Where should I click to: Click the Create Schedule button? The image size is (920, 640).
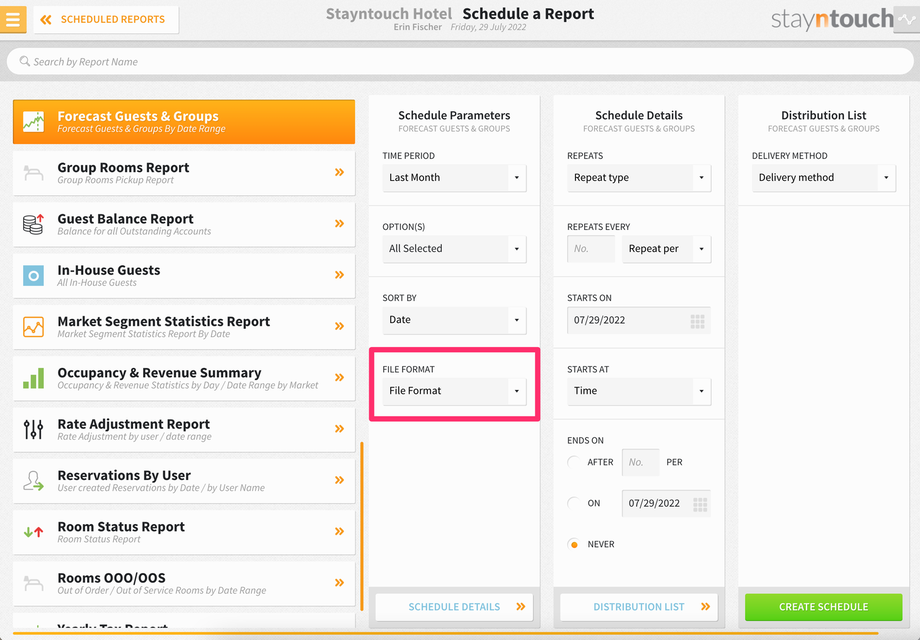click(x=824, y=607)
